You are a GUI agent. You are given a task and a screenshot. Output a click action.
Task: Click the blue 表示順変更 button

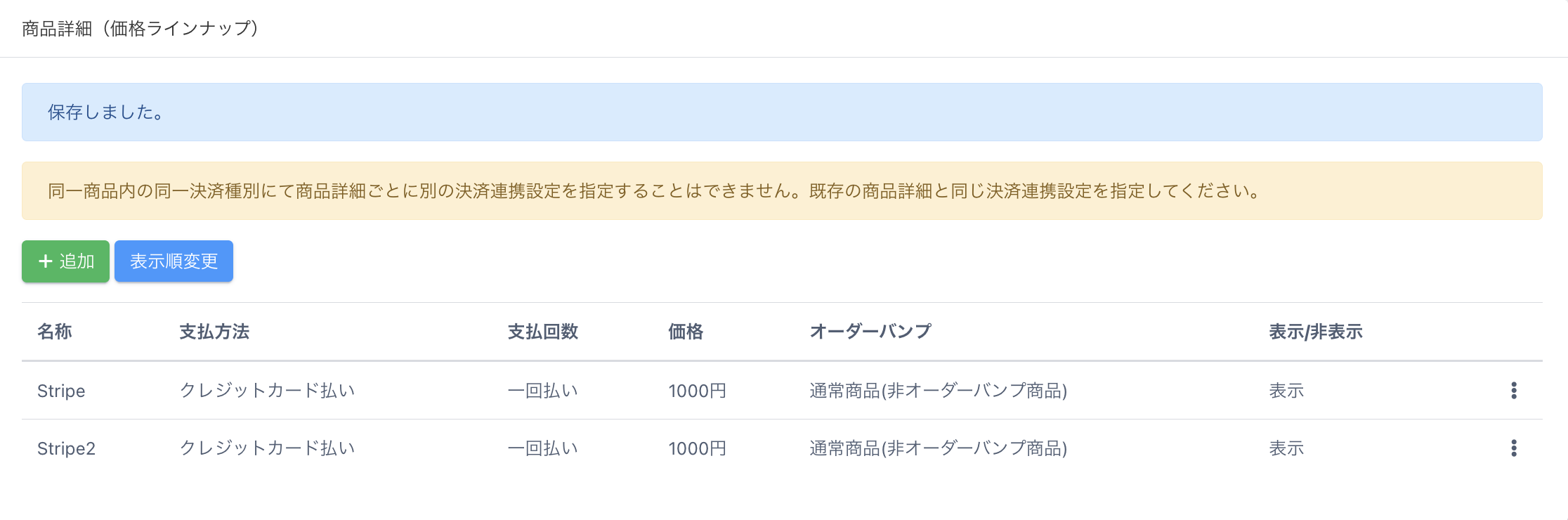[174, 261]
